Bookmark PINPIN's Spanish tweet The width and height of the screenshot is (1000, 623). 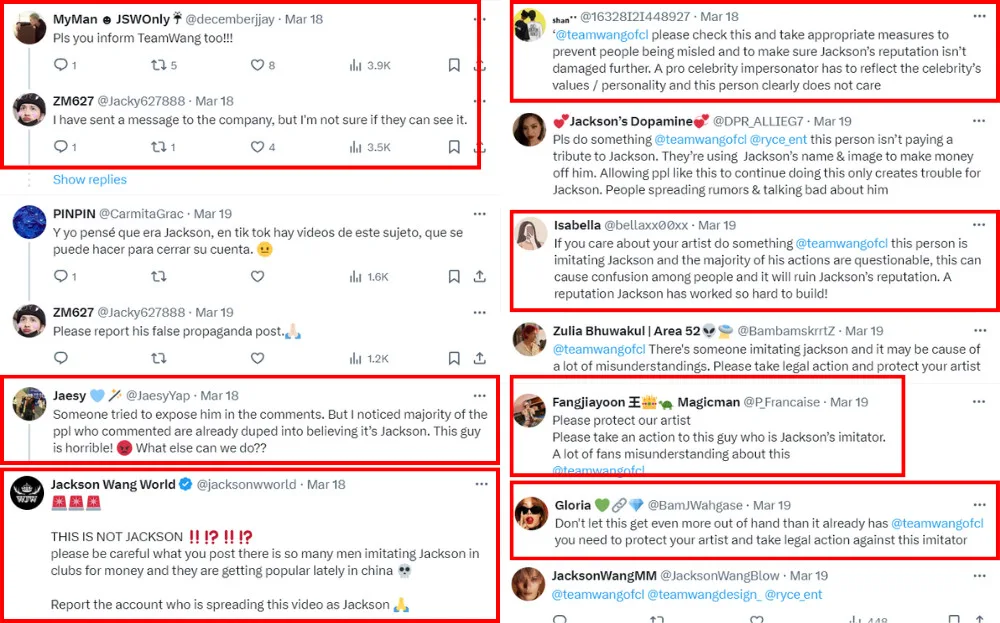454,276
